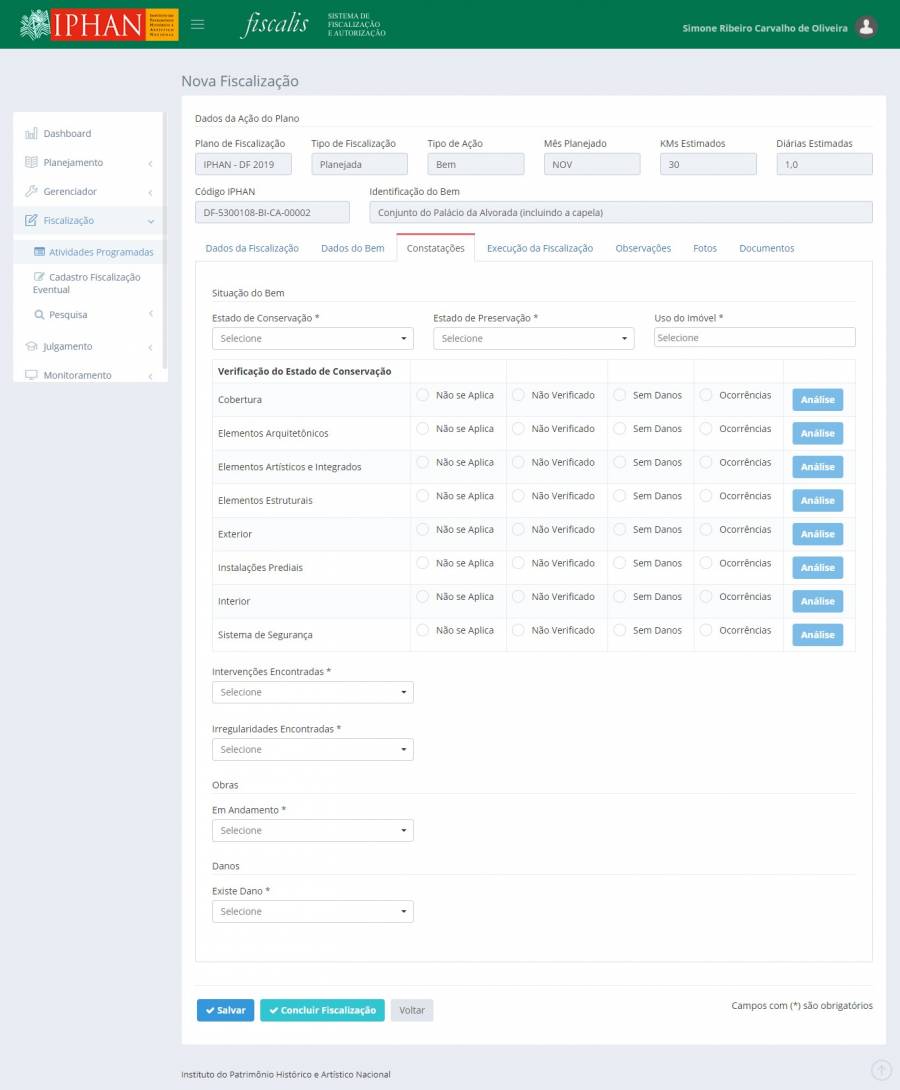This screenshot has width=900, height=1090.
Task: Go to the Fotos tab
Action: click(x=704, y=248)
